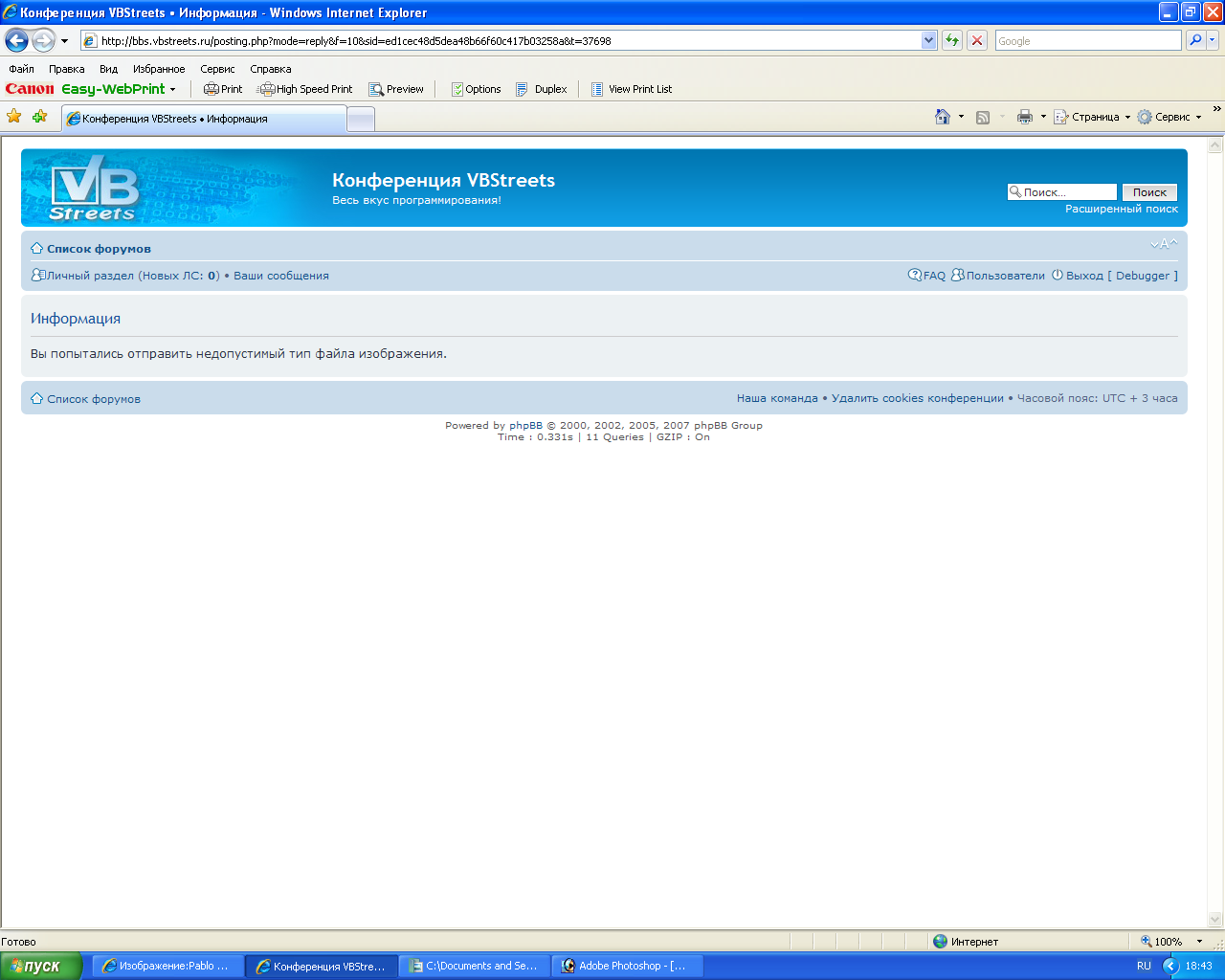
Task: Click the forum Поиск… search field
Action: 1062,192
